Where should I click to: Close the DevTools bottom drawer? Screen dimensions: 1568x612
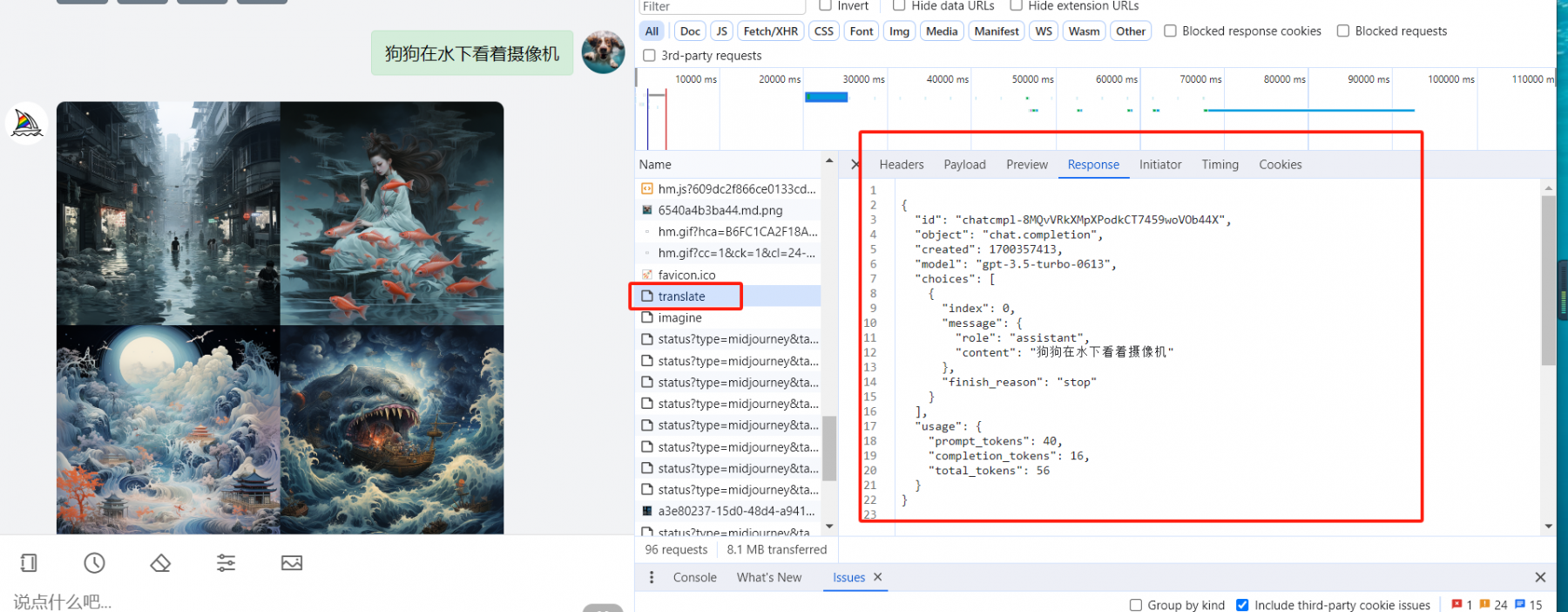[1540, 577]
